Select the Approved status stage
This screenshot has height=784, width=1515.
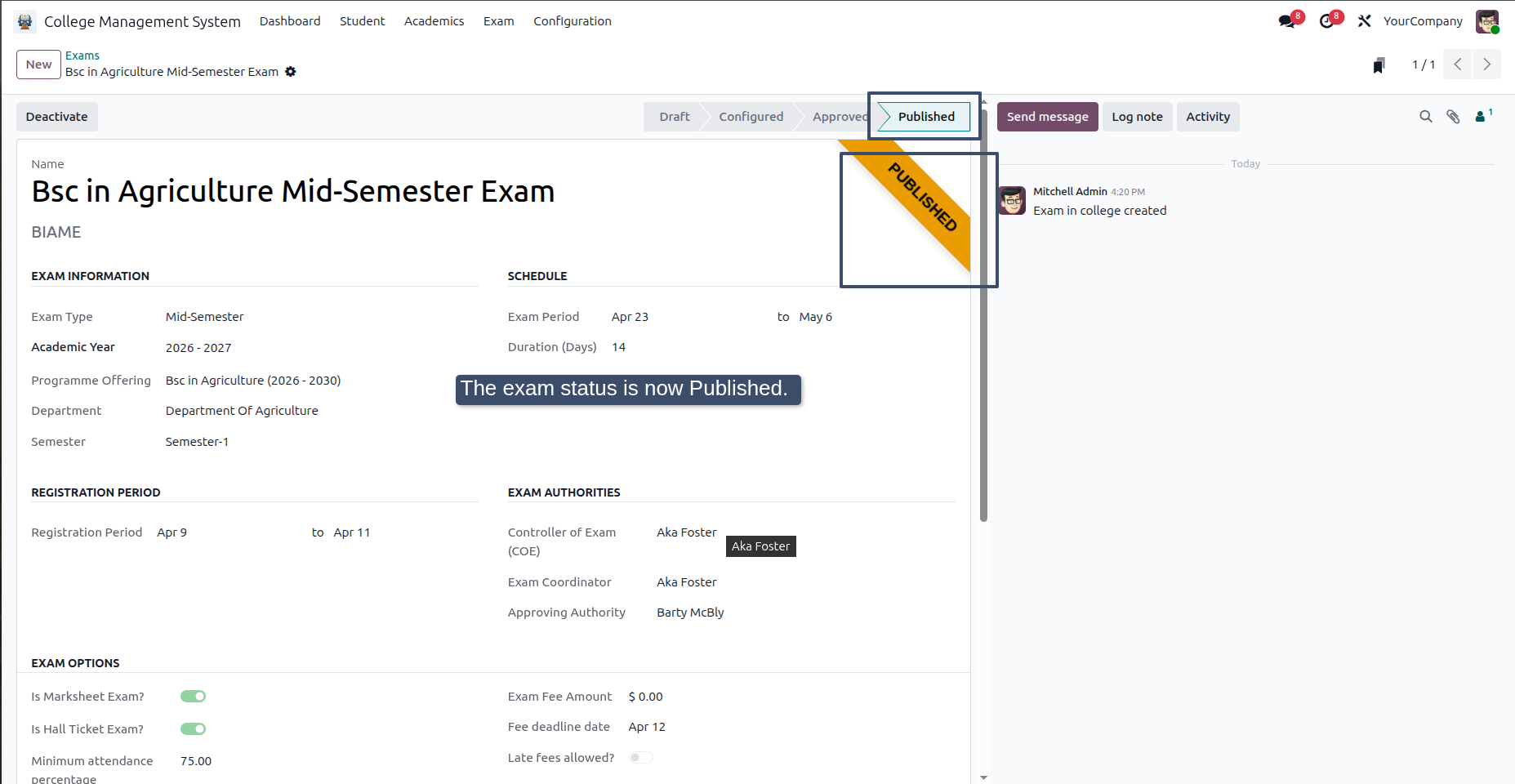pos(840,117)
